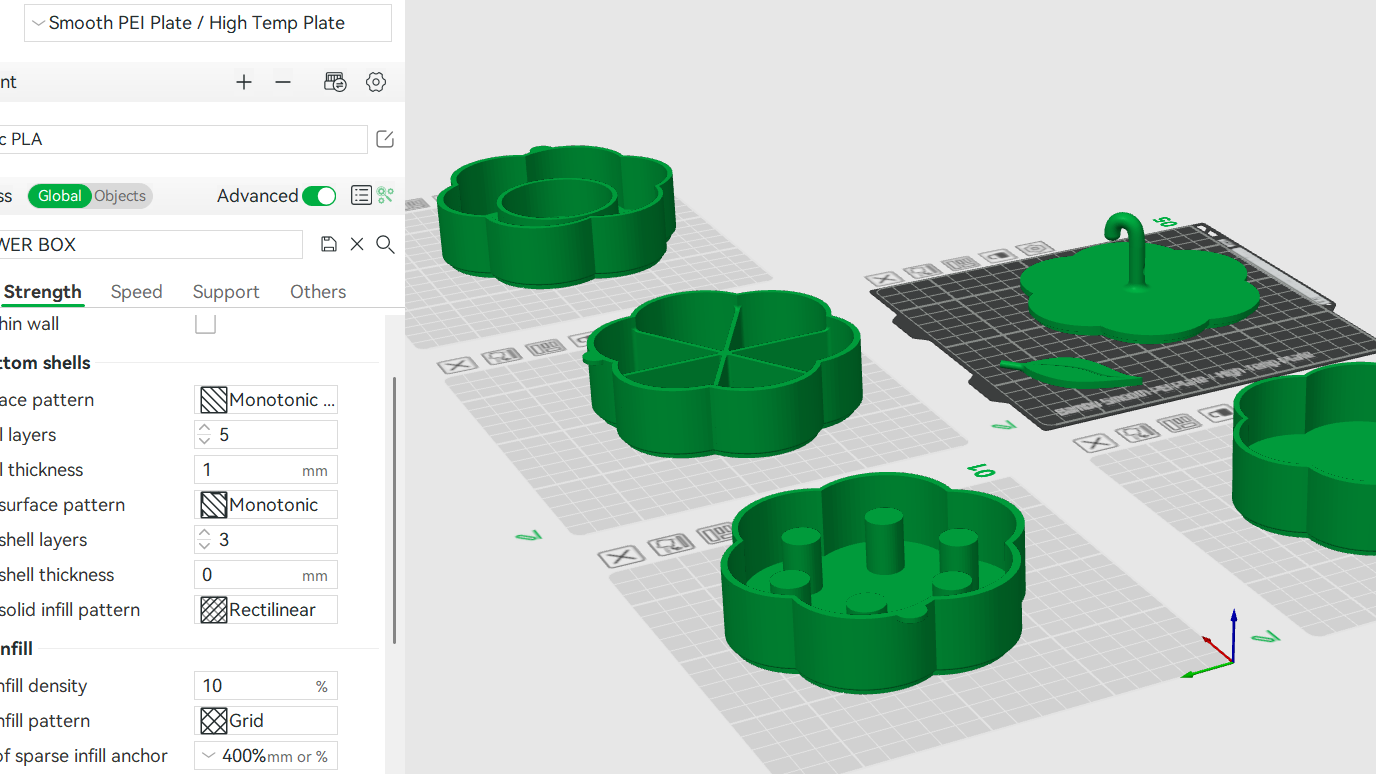Arrange objects on the six-compartment box plate
This screenshot has width=1376, height=774.
click(x=544, y=347)
